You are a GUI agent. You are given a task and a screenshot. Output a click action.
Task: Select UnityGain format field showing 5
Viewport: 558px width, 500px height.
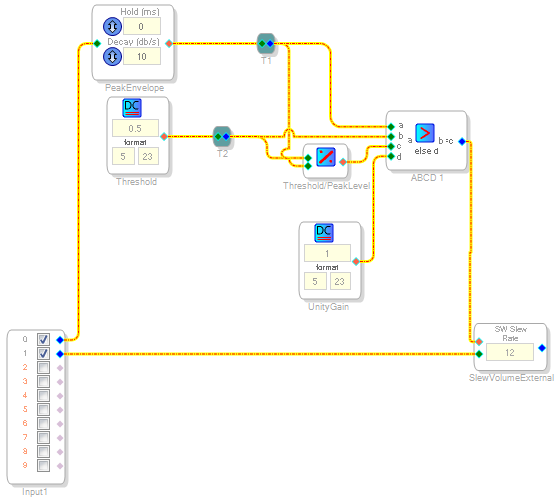pyautogui.click(x=315, y=281)
